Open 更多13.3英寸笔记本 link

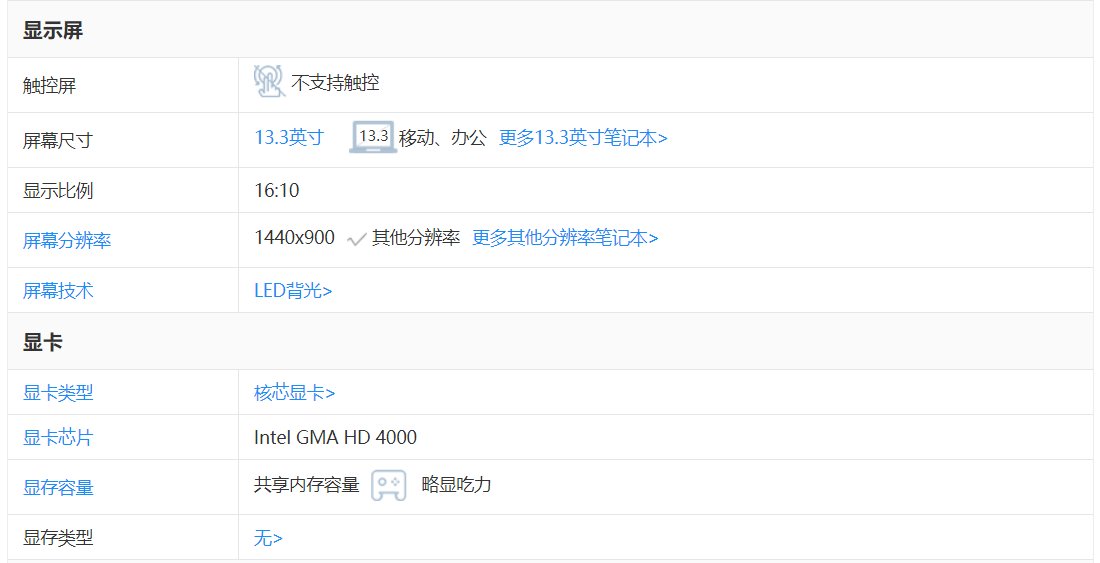tap(583, 137)
